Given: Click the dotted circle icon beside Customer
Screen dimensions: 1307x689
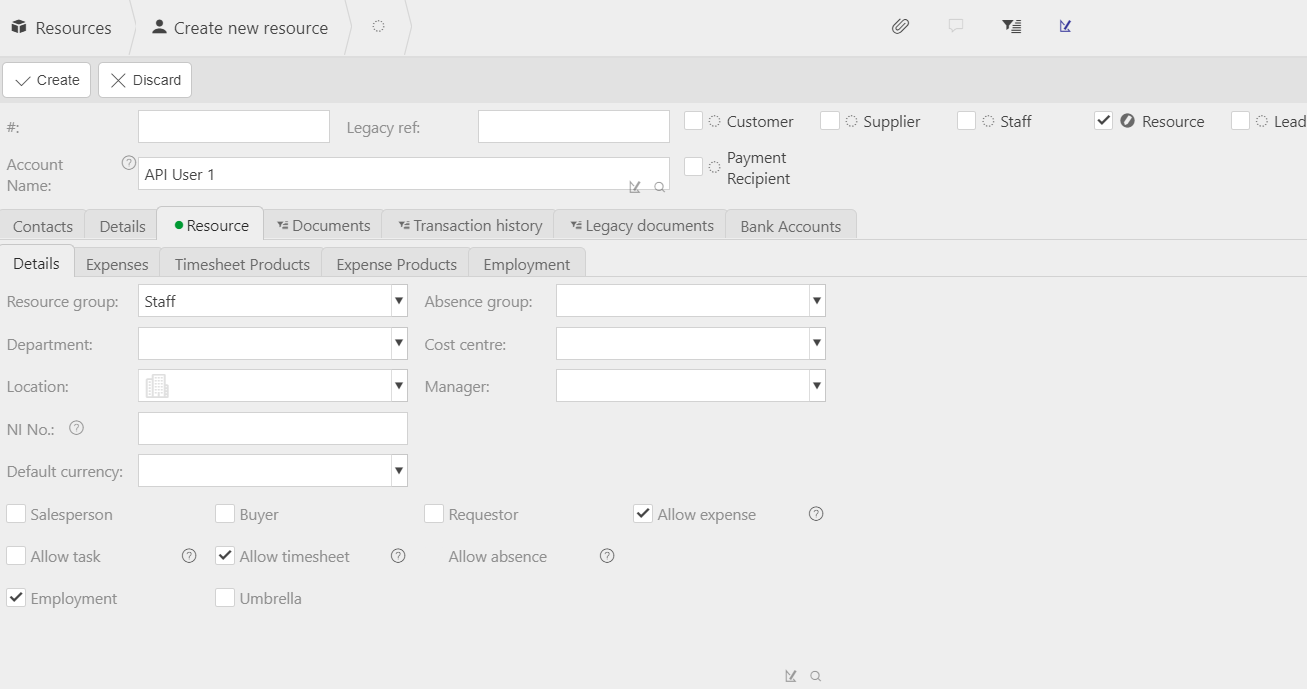Looking at the screenshot, I should [715, 121].
